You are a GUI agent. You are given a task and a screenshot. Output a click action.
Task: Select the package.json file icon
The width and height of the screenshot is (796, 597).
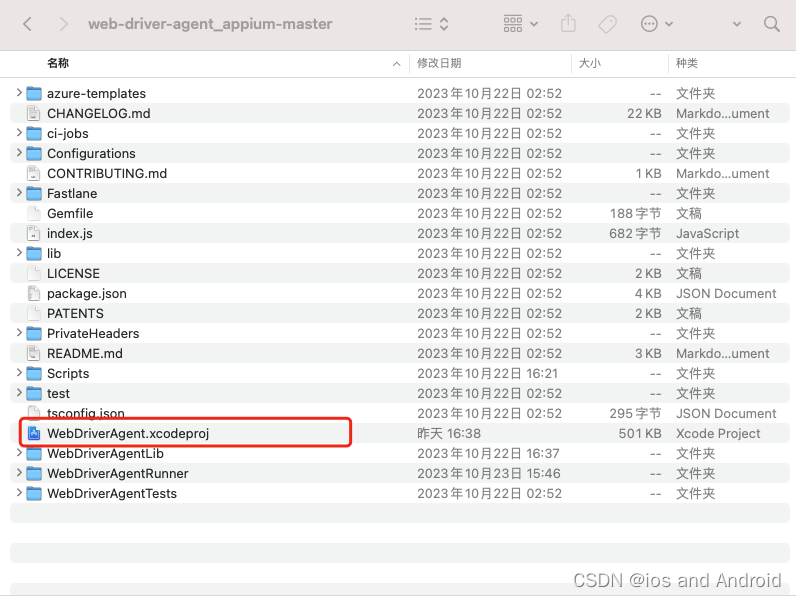pos(34,293)
